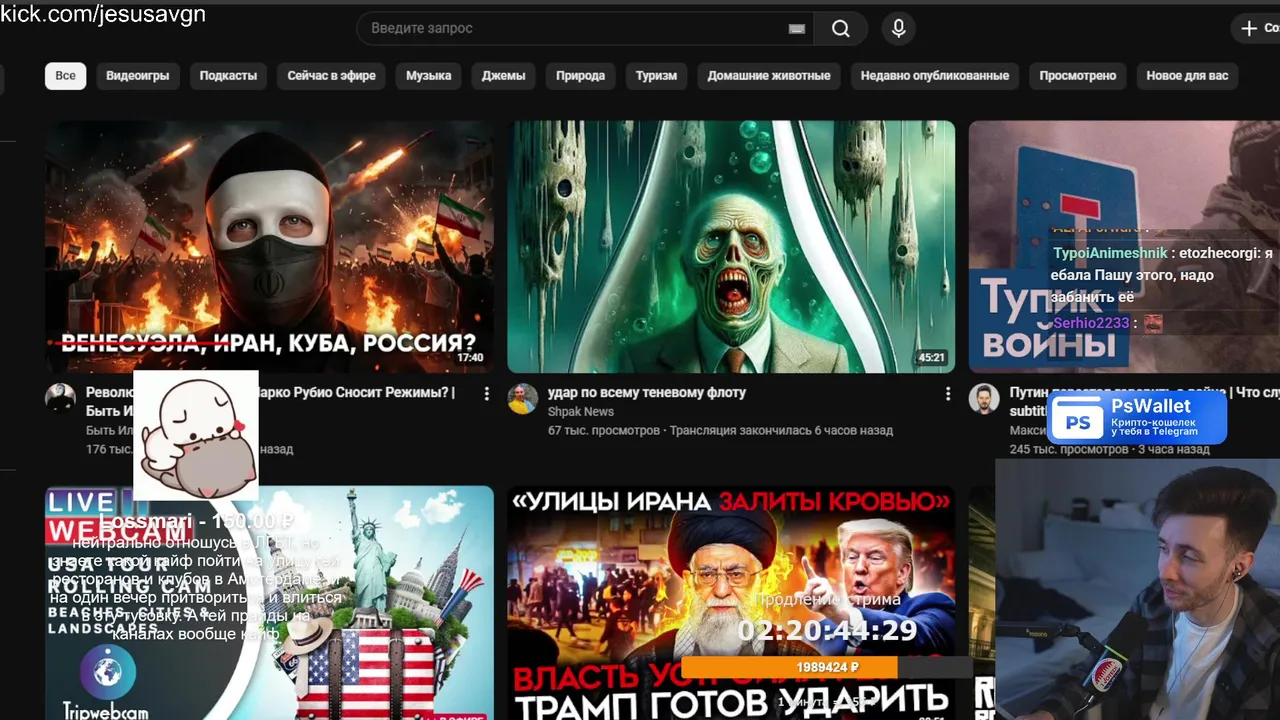Open options menu for Shpak News video

pyautogui.click(x=948, y=394)
